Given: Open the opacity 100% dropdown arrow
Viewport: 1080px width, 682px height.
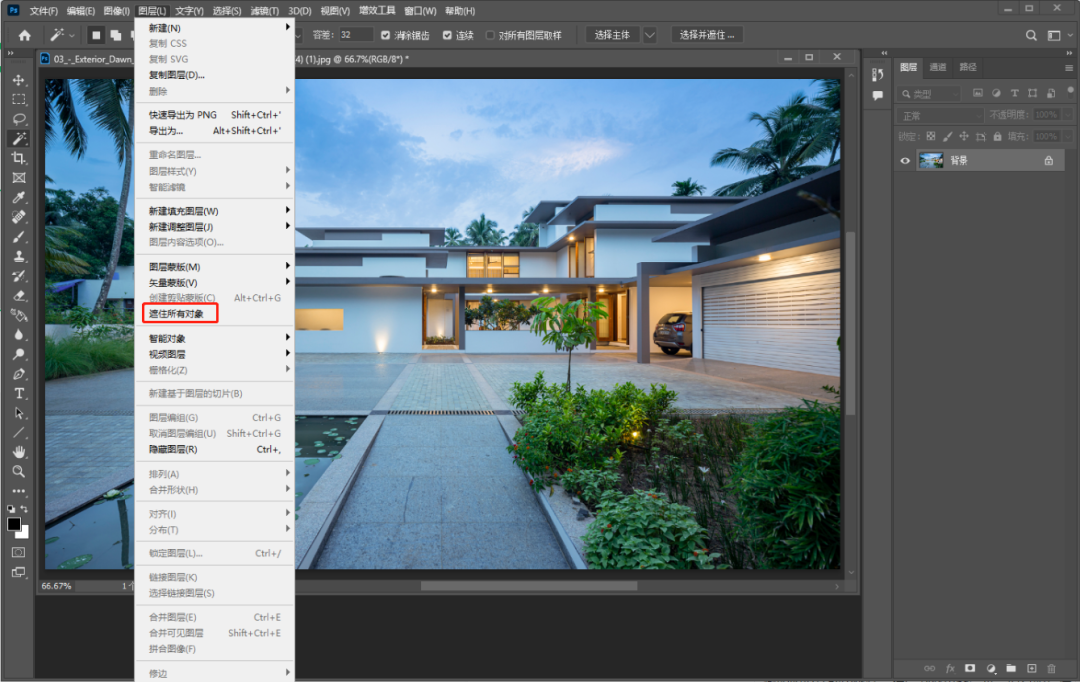Looking at the screenshot, I should pyautogui.click(x=1068, y=115).
